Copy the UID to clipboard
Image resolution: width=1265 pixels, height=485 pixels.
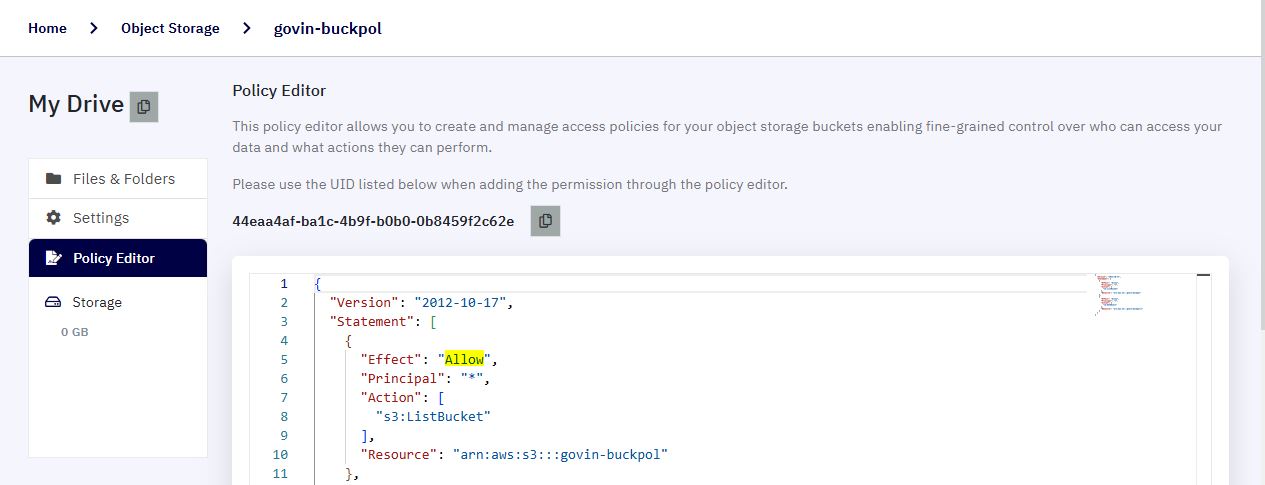coord(545,221)
